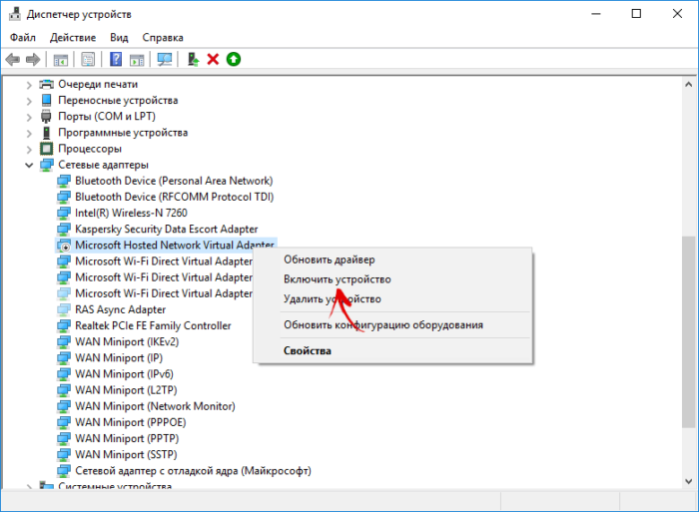The width and height of the screenshot is (699, 512).
Task: Click the scrollbar up arrow
Action: click(688, 84)
